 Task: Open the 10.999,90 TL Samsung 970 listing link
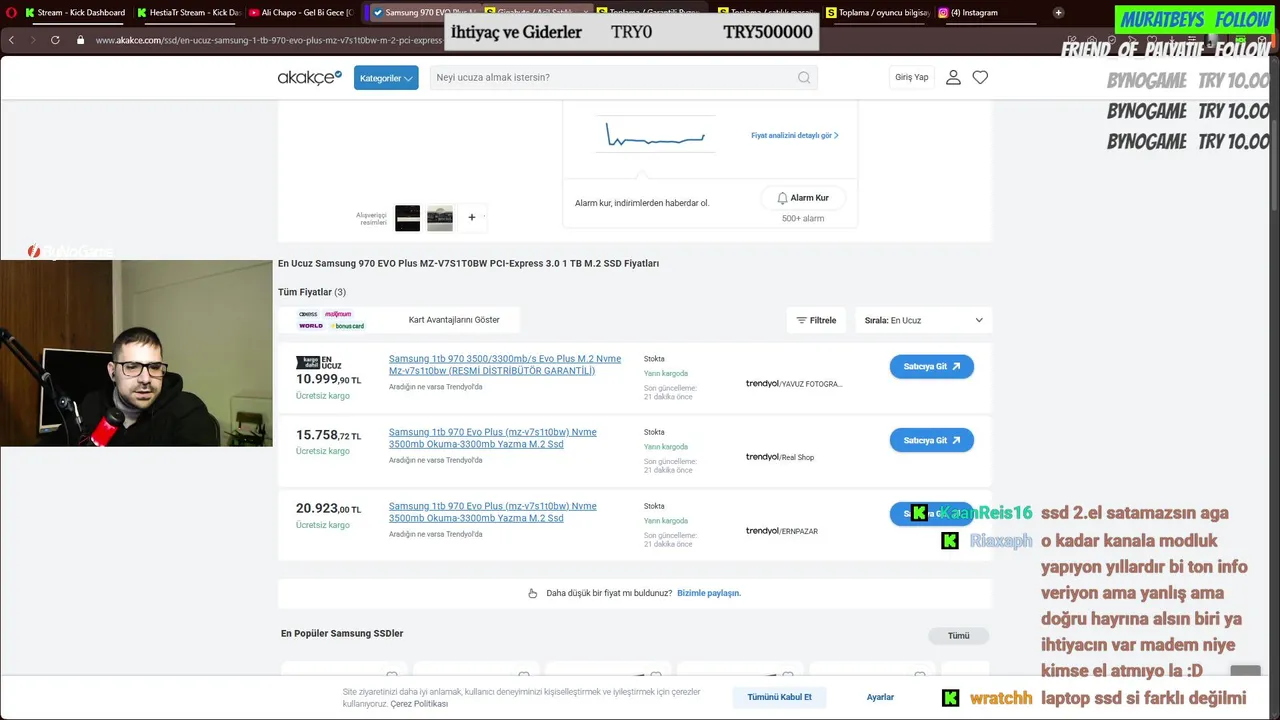click(x=505, y=365)
